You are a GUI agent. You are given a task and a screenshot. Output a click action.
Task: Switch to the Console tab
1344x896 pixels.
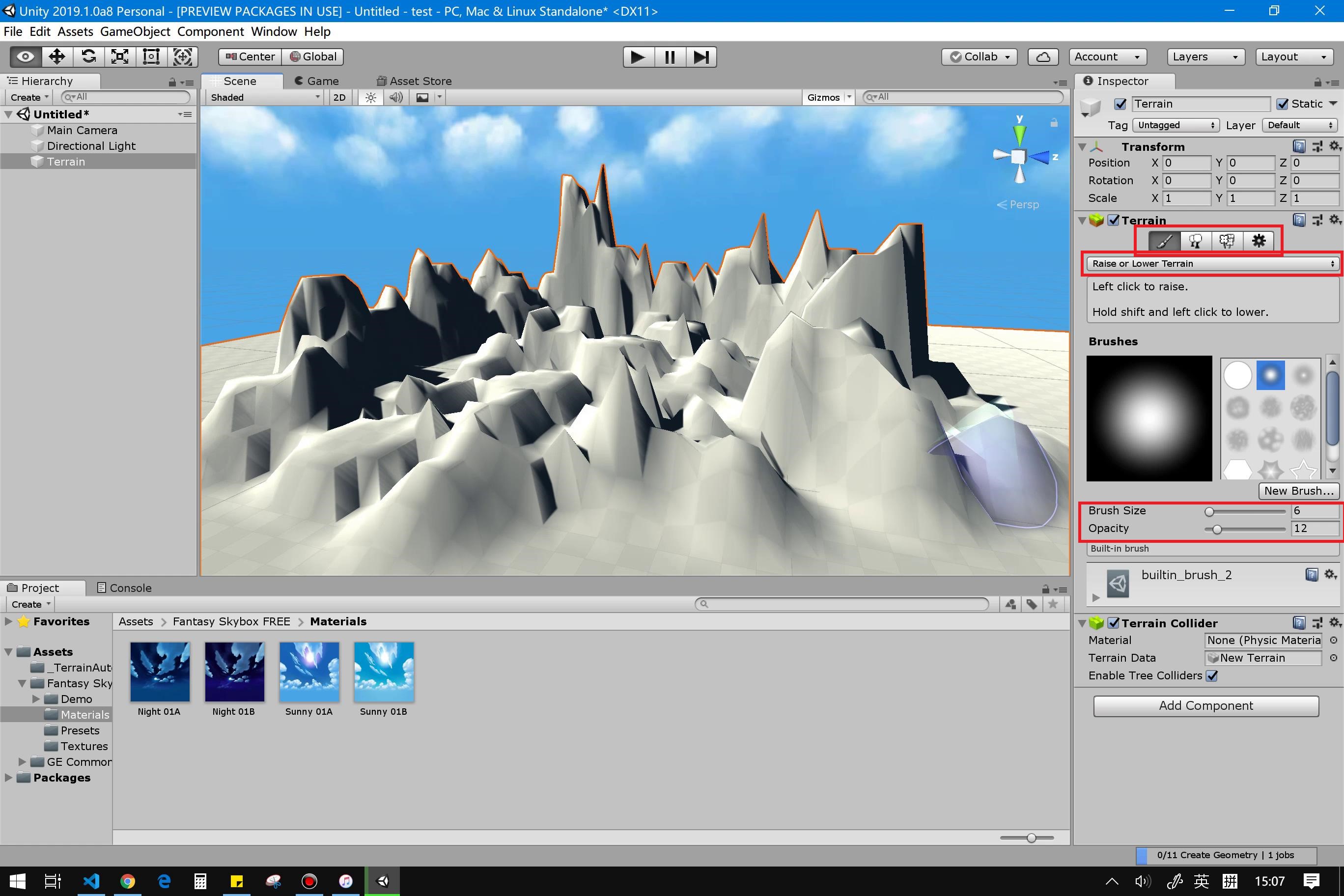pyautogui.click(x=124, y=588)
